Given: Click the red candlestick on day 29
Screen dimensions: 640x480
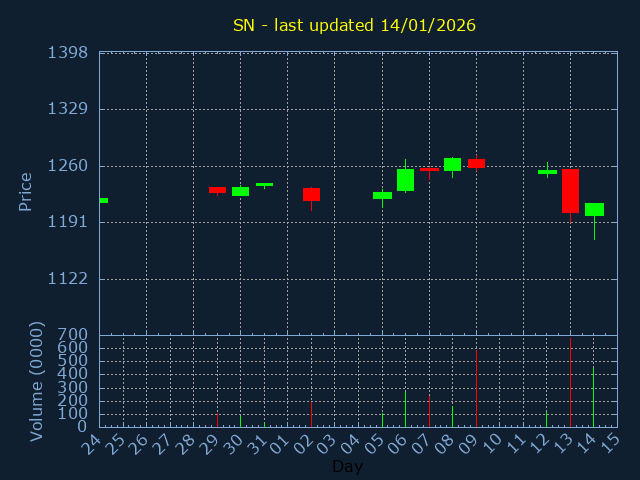Looking at the screenshot, I should click(x=217, y=189).
